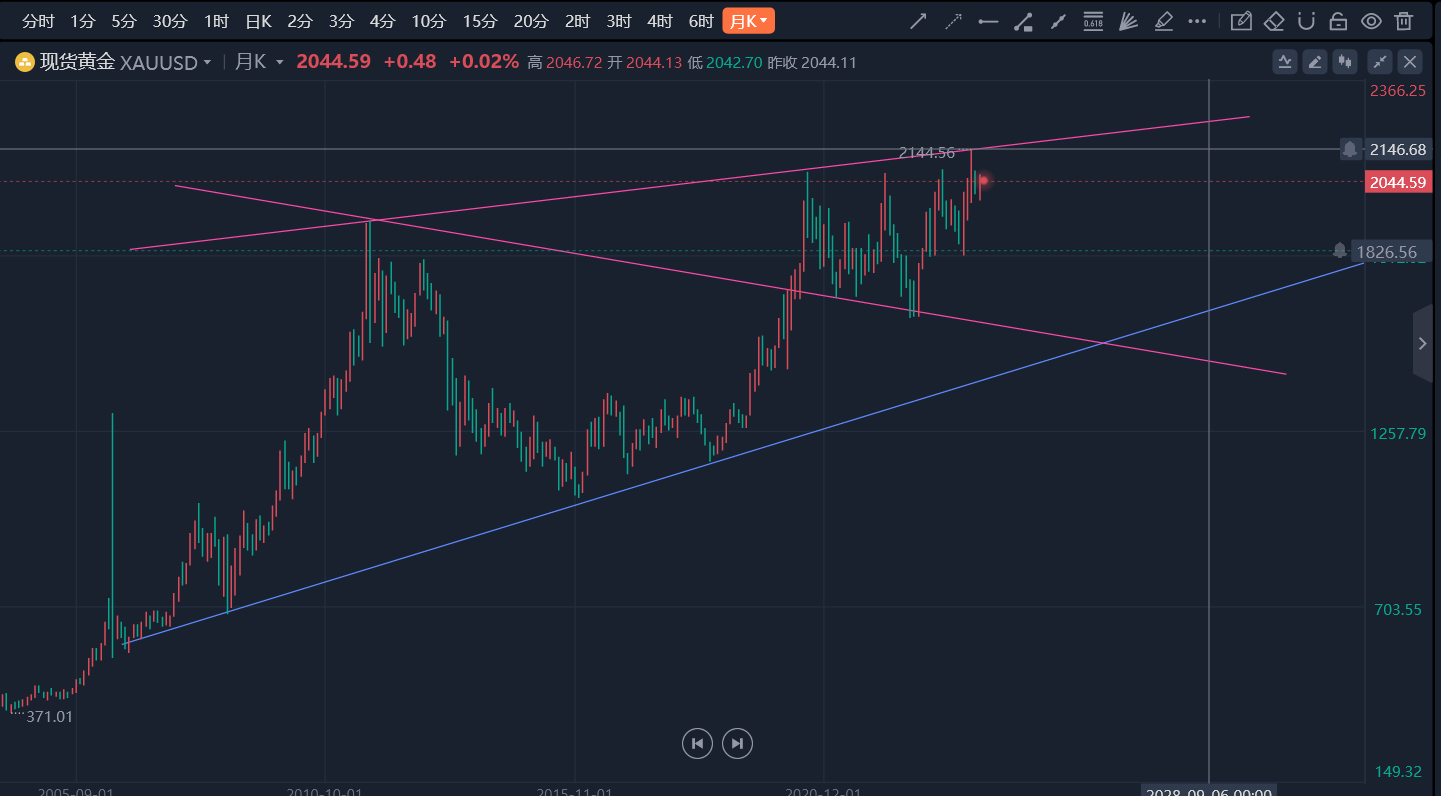
Task: Open the indicators panel button
Action: [1285, 62]
